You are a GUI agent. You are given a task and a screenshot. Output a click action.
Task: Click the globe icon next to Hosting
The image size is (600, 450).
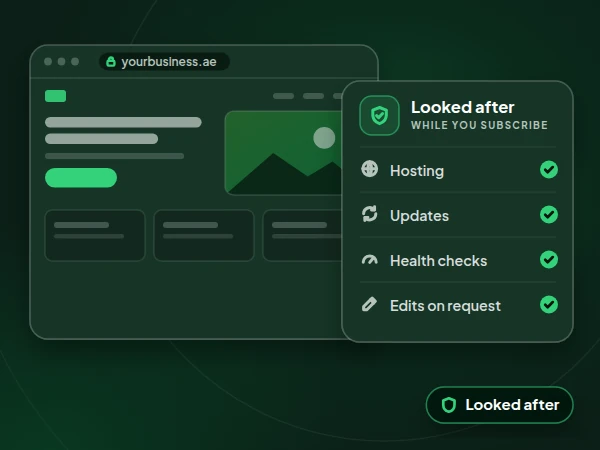click(370, 169)
